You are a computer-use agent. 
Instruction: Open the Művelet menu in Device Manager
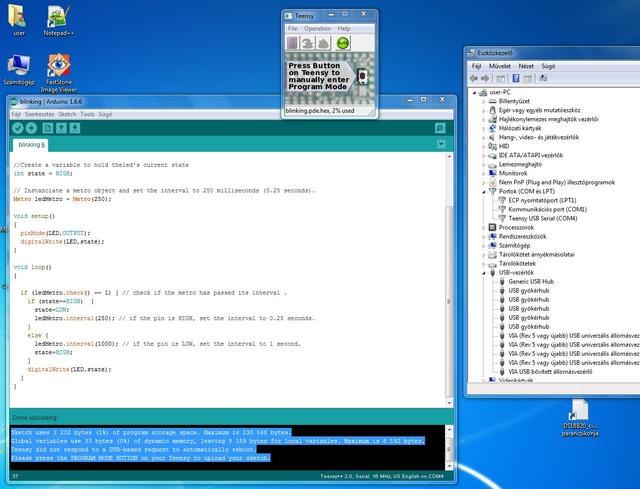click(500, 65)
